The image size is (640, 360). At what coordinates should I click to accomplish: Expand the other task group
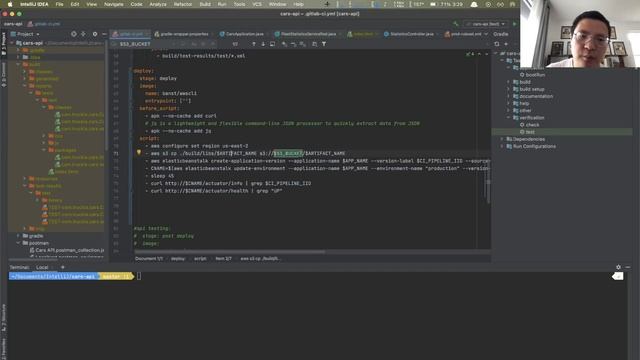pyautogui.click(x=509, y=110)
